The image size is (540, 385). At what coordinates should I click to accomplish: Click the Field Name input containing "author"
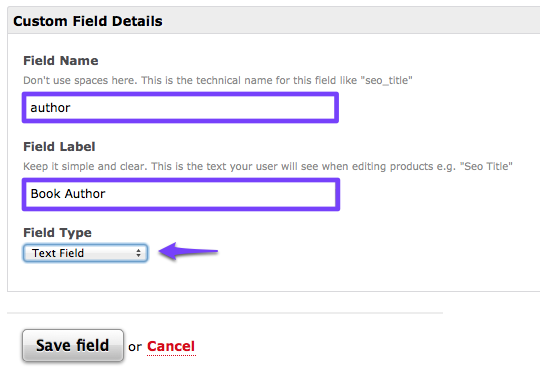tap(180, 107)
